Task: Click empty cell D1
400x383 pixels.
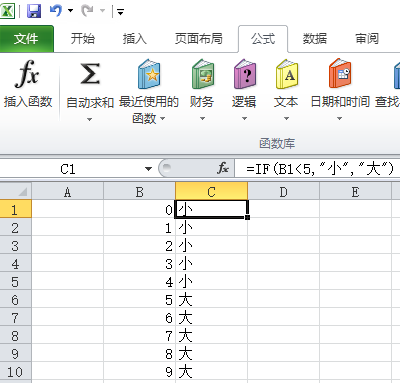Action: (x=283, y=209)
